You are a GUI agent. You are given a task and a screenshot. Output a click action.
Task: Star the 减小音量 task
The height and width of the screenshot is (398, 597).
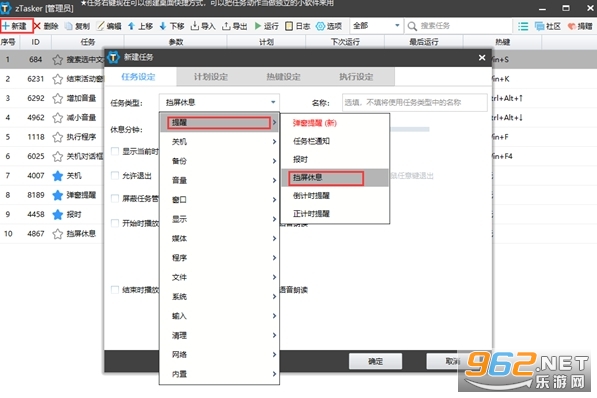57,118
